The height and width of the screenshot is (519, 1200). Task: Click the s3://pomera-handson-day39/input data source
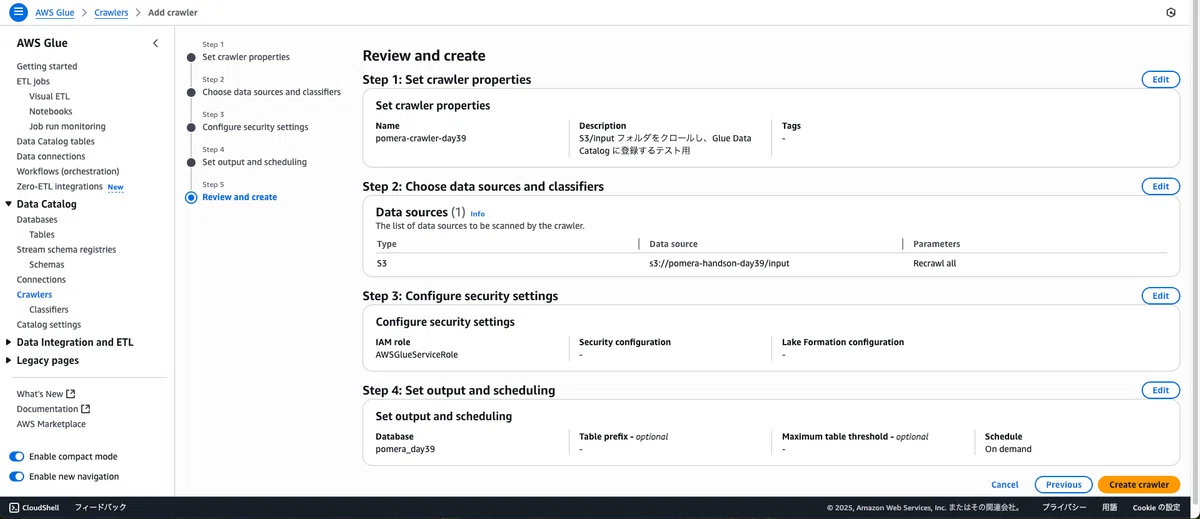719,263
